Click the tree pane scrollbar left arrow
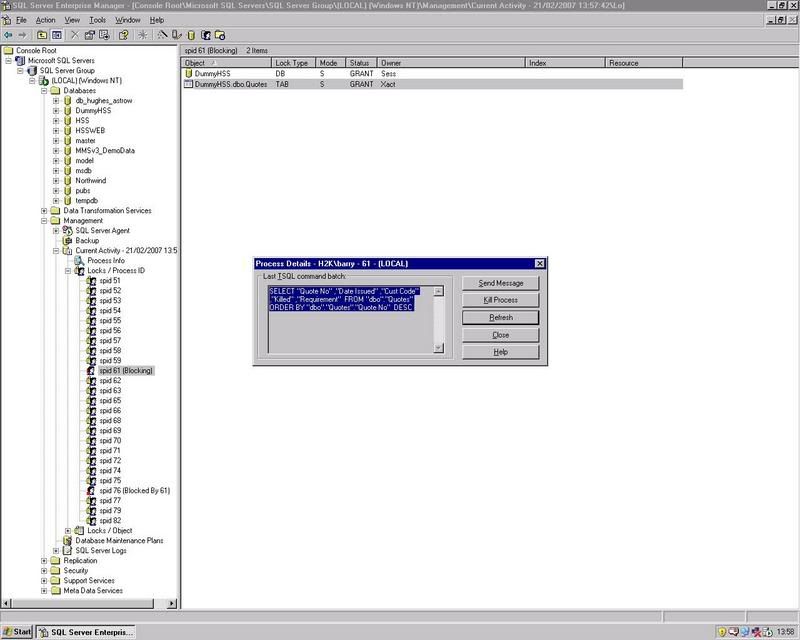The width and height of the screenshot is (800, 640). (x=7, y=603)
